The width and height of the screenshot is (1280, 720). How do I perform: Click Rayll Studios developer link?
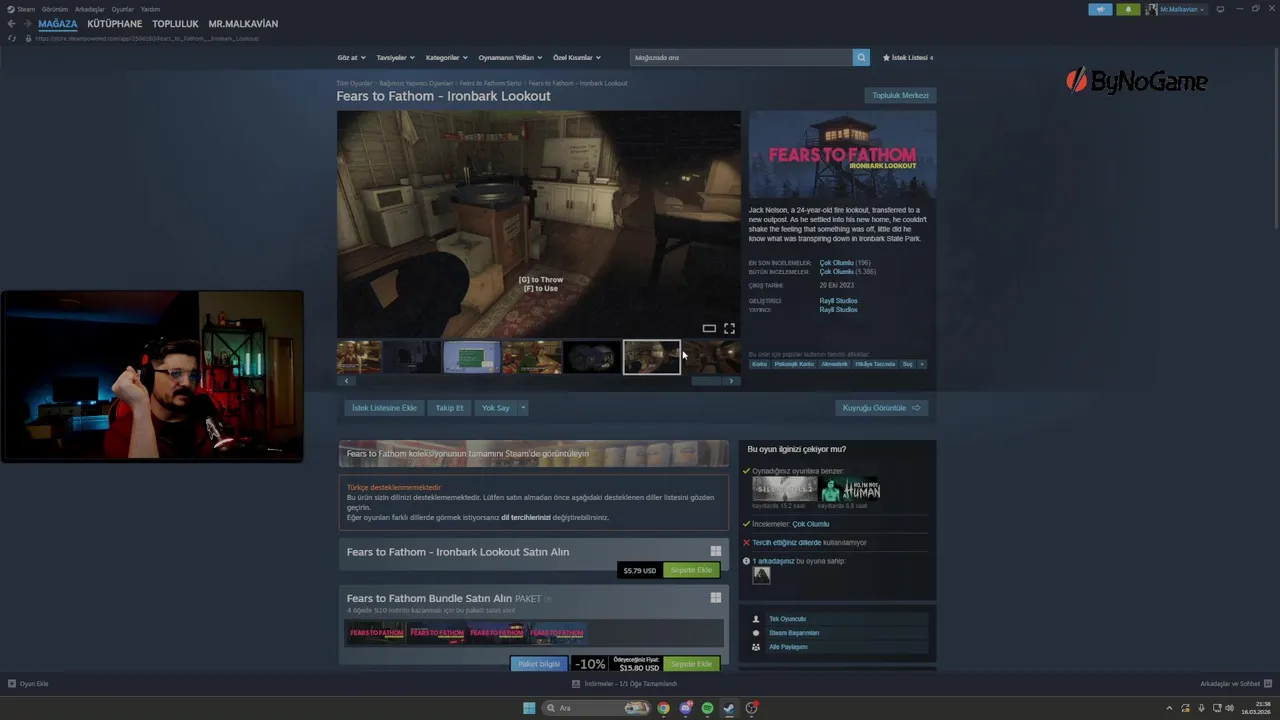[838, 301]
